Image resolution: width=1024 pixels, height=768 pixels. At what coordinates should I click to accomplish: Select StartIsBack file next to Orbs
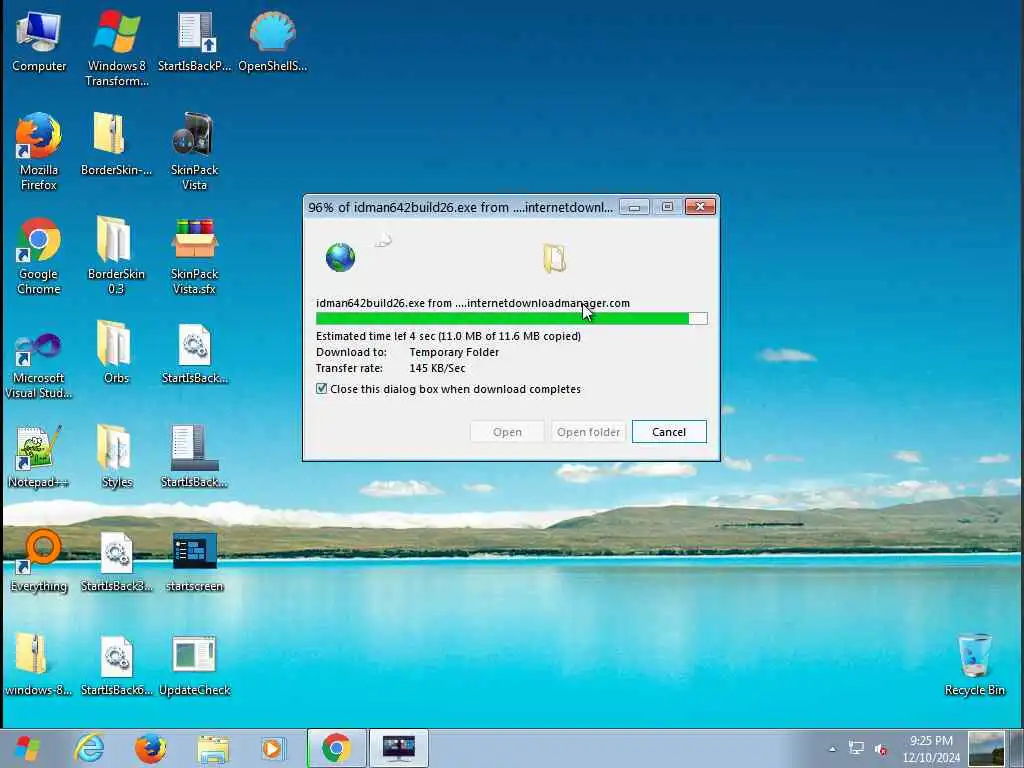(x=195, y=353)
